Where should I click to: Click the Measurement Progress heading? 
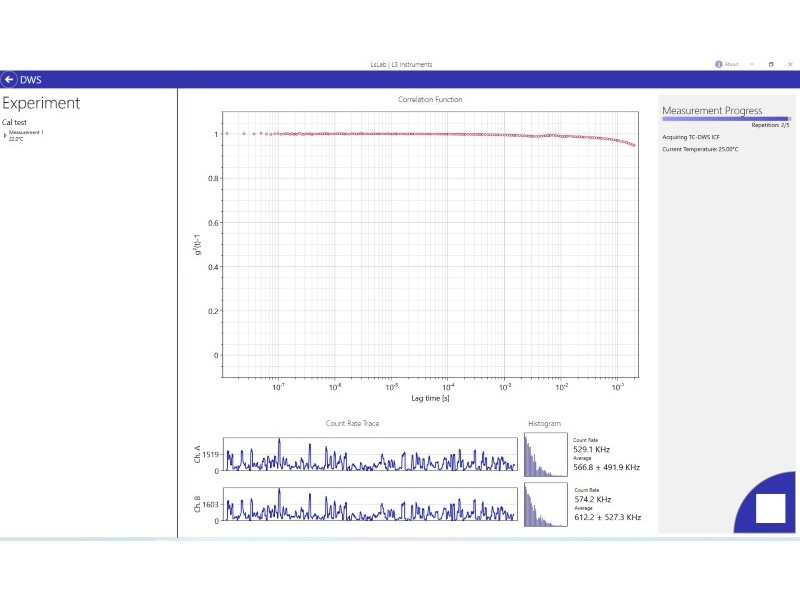point(712,110)
